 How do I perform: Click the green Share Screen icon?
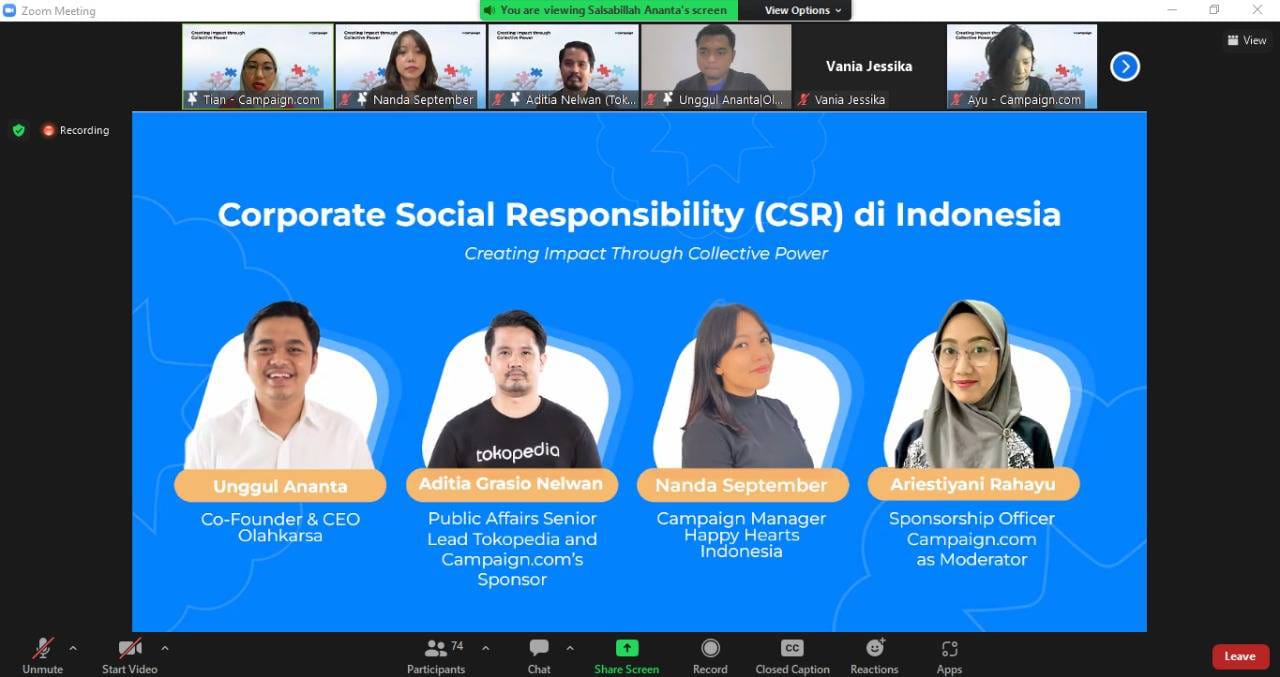click(x=627, y=648)
